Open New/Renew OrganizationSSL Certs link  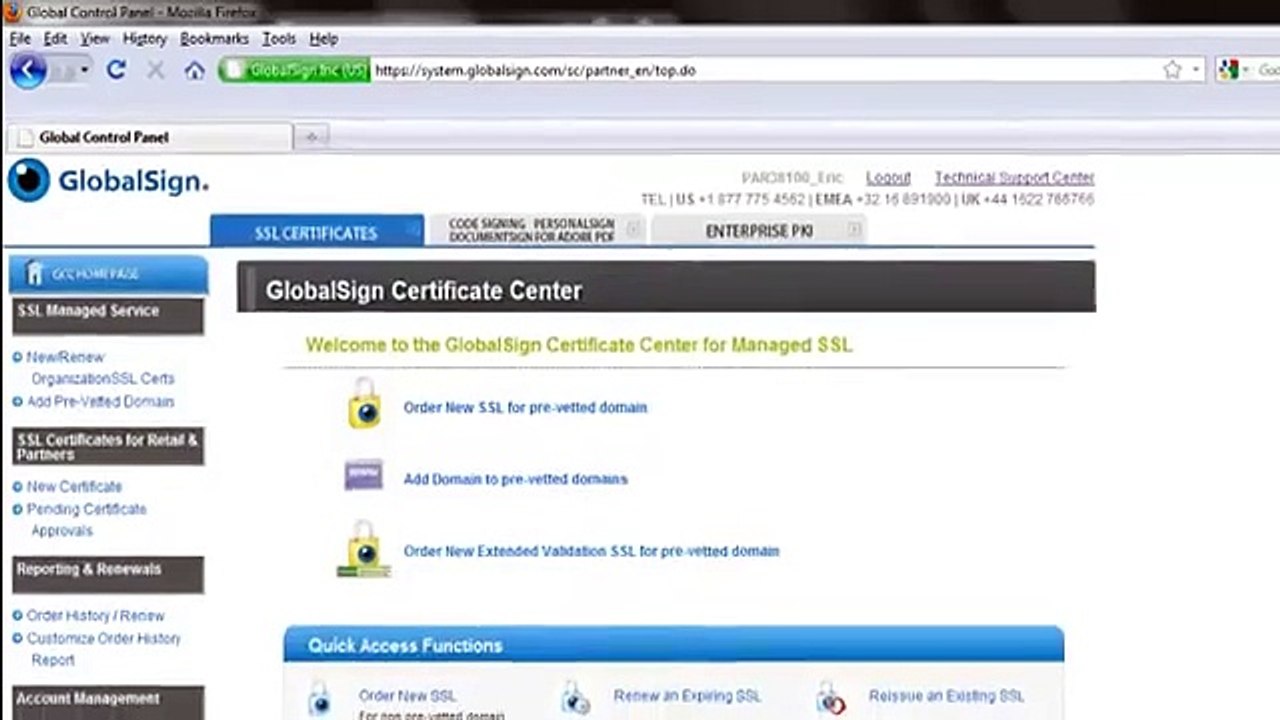point(100,368)
